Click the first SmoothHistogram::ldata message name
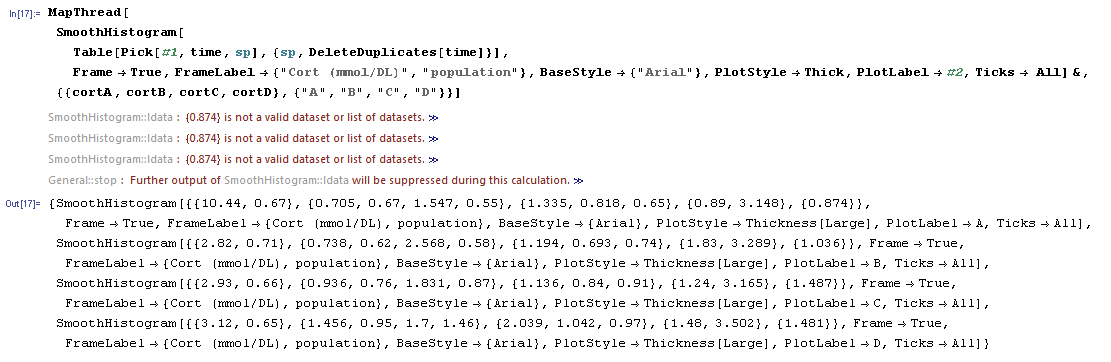The height and width of the screenshot is (362, 1111). [x=110, y=118]
